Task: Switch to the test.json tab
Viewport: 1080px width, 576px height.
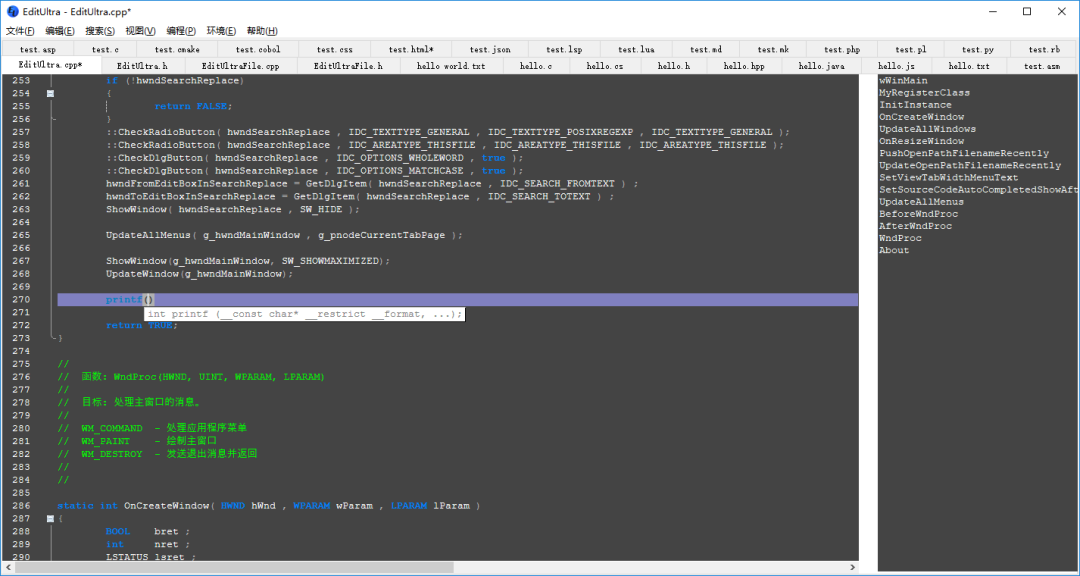Action: (x=490, y=50)
